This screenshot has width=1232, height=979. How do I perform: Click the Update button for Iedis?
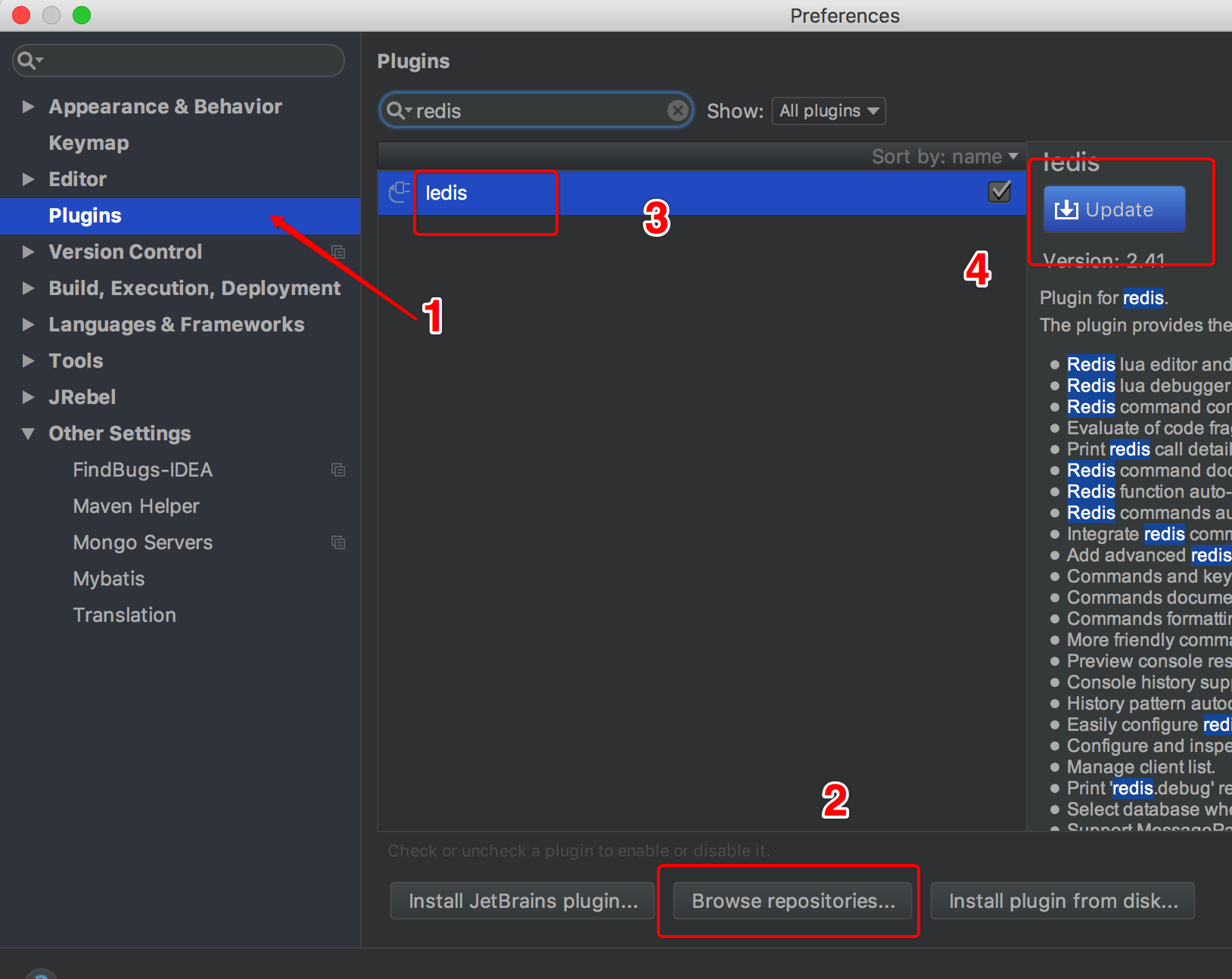point(1114,209)
